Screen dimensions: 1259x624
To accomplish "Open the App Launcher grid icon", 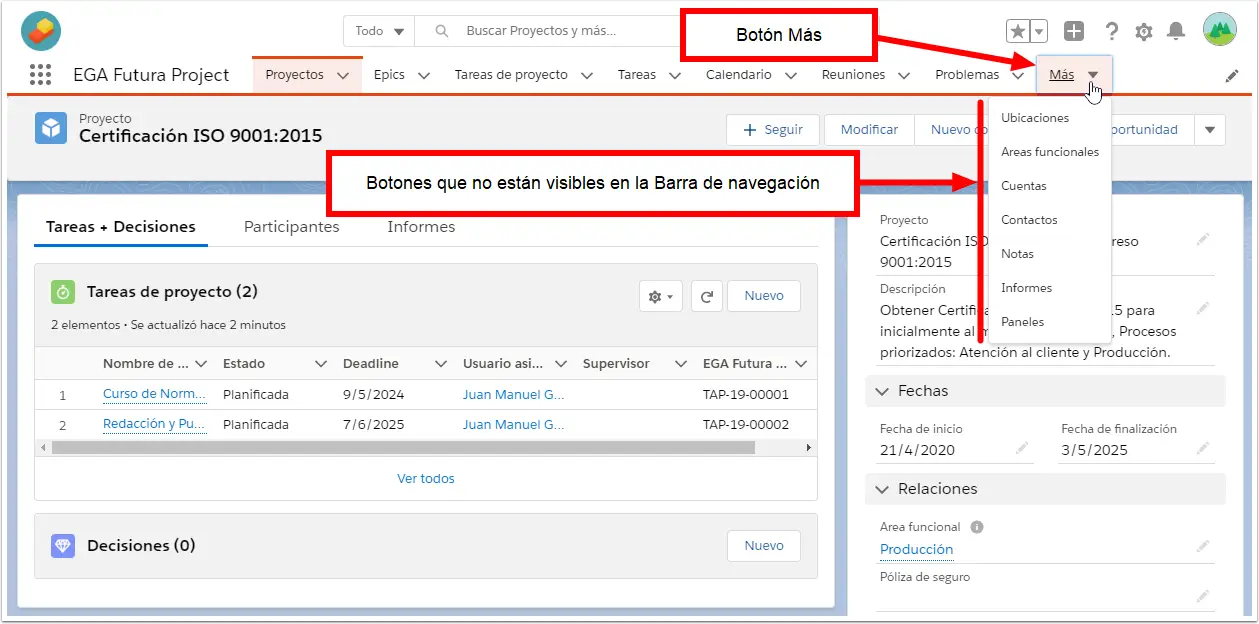I will tap(40, 74).
